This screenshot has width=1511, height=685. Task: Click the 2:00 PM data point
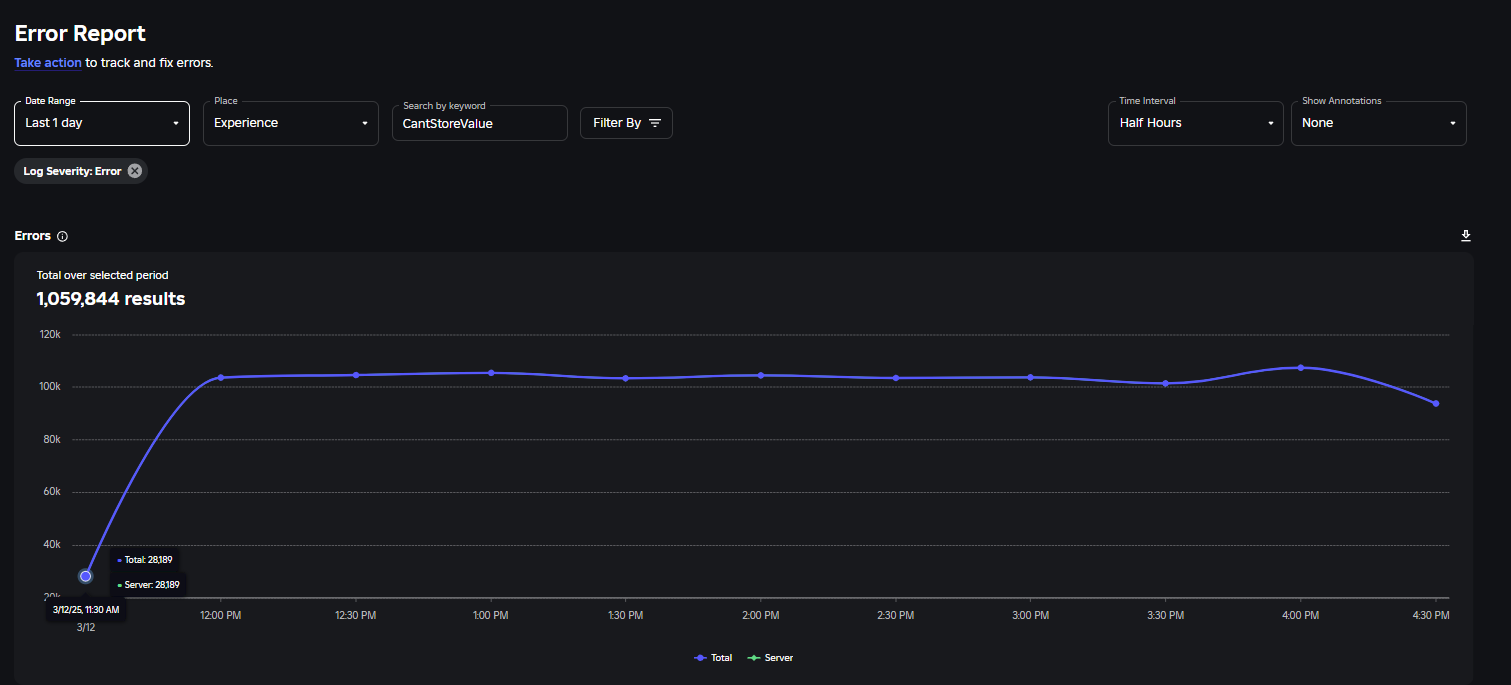pyautogui.click(x=761, y=375)
